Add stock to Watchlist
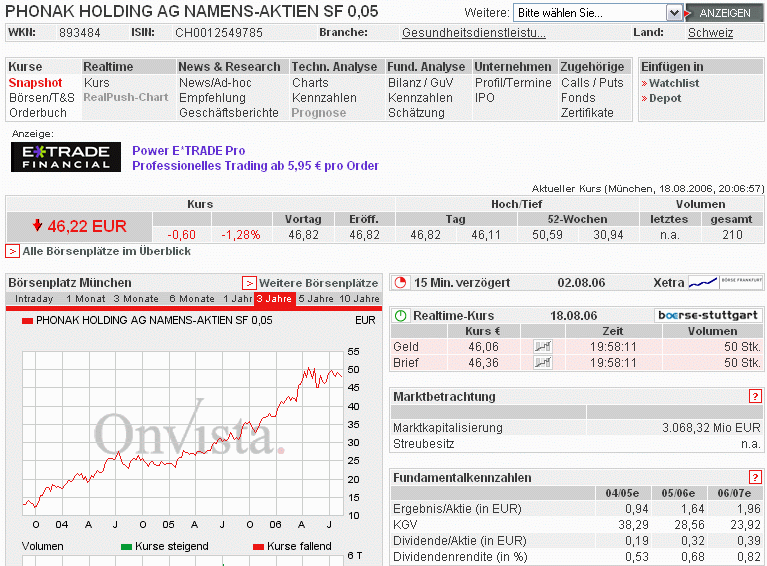The height and width of the screenshot is (566, 767). [x=674, y=83]
